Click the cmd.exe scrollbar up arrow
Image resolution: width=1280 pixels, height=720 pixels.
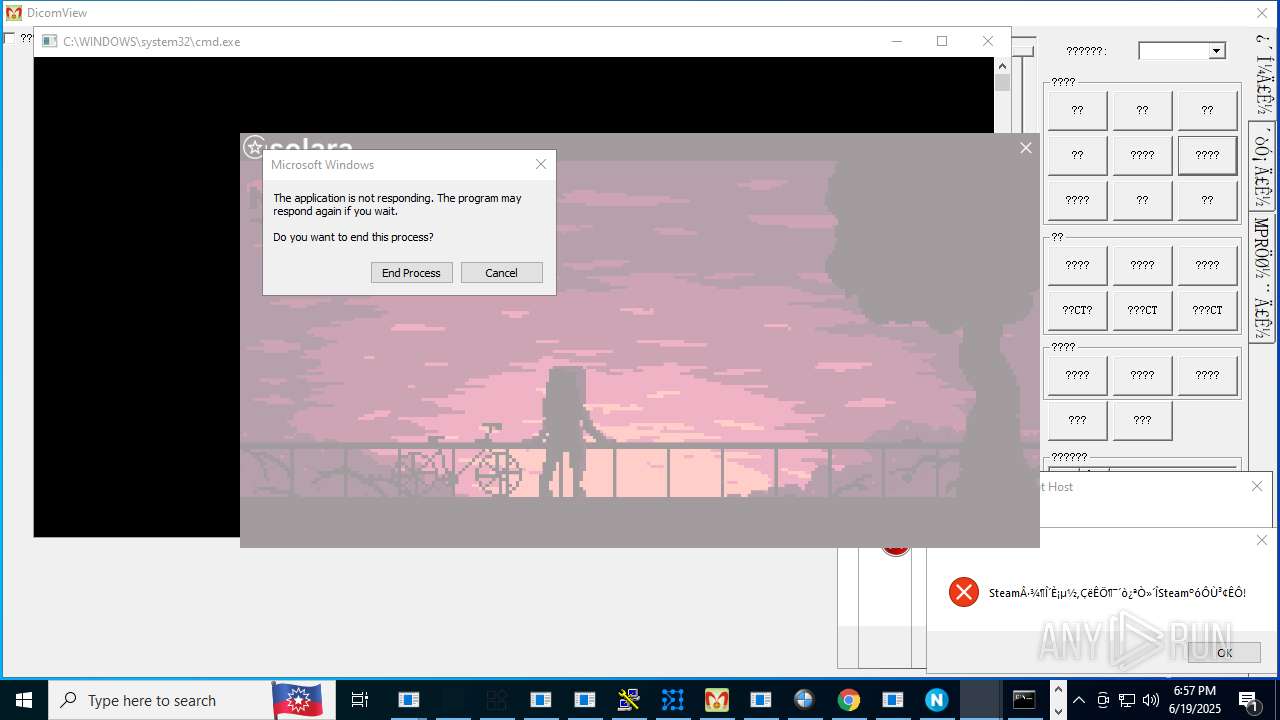(x=1002, y=66)
